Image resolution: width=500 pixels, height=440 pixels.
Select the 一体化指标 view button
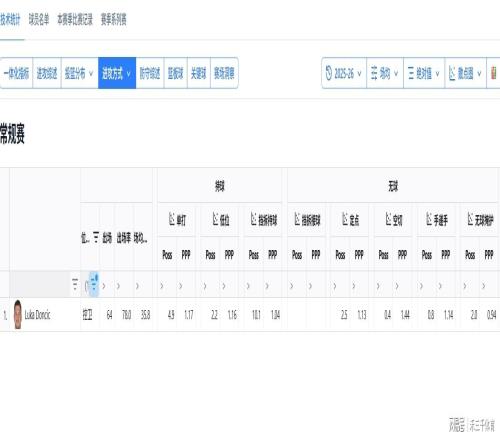pos(16,73)
